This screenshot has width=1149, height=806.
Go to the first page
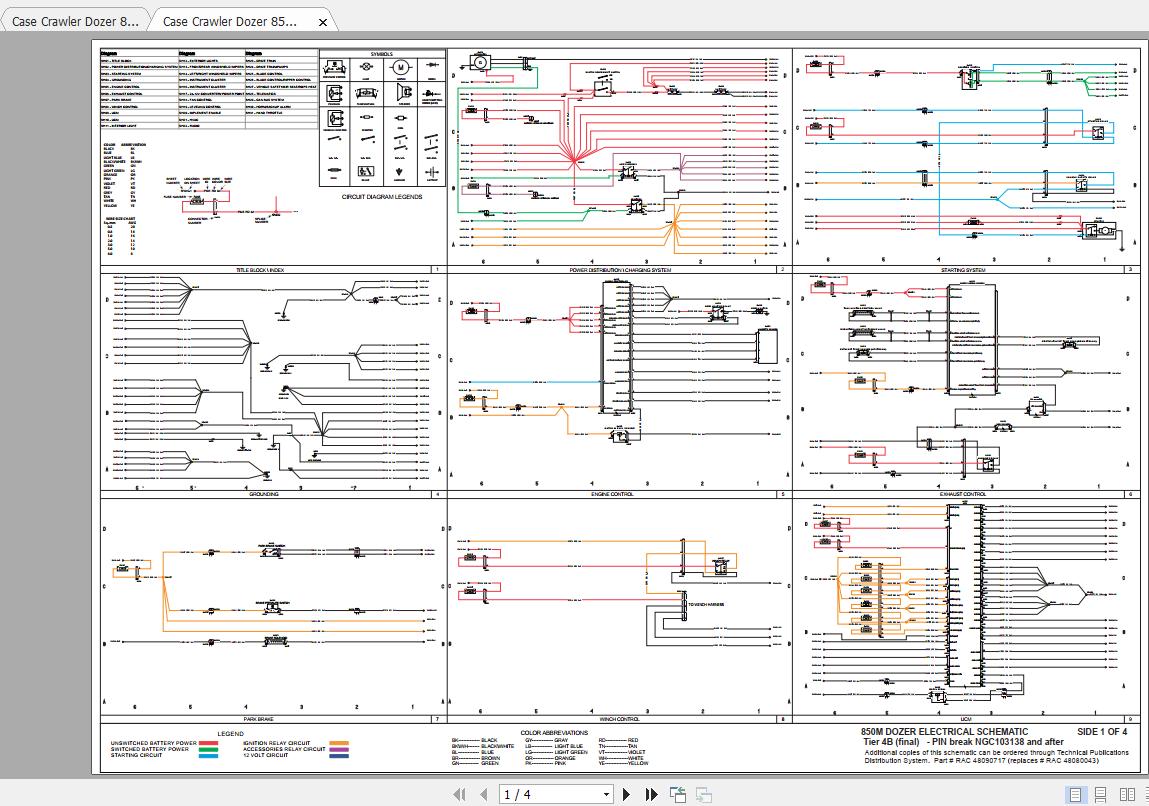[458, 795]
